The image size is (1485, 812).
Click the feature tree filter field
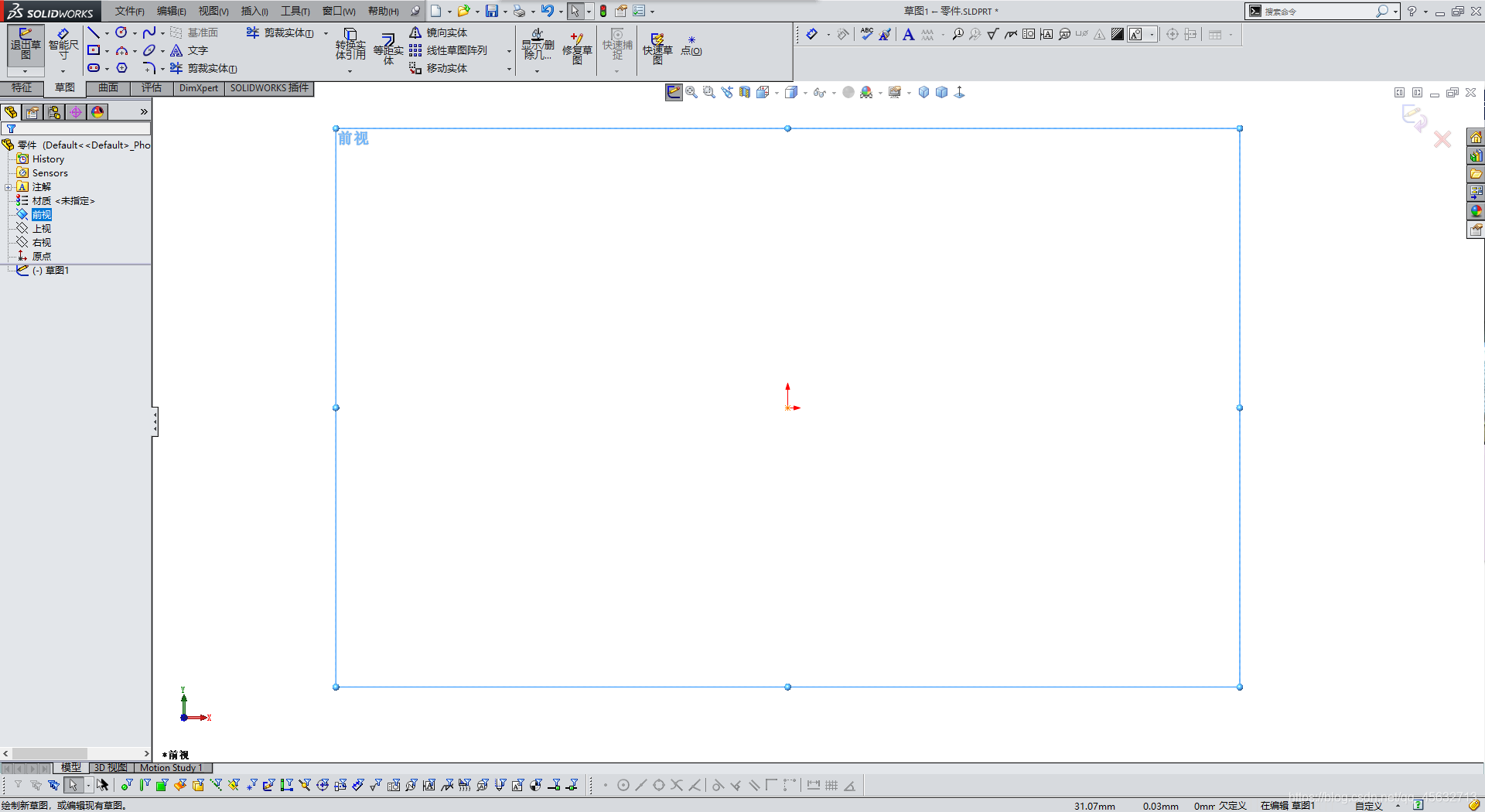76,129
